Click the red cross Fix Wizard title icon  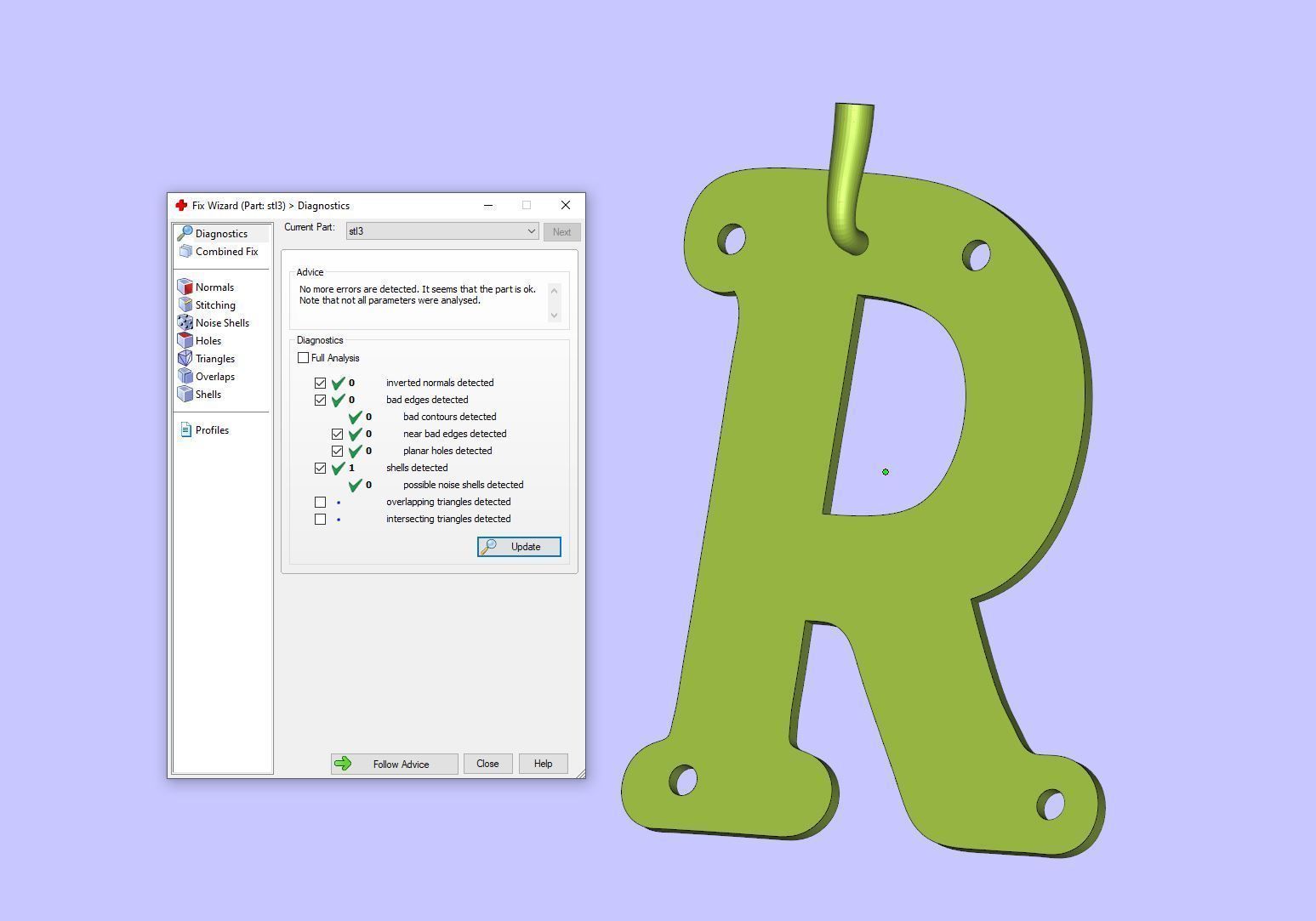(181, 206)
